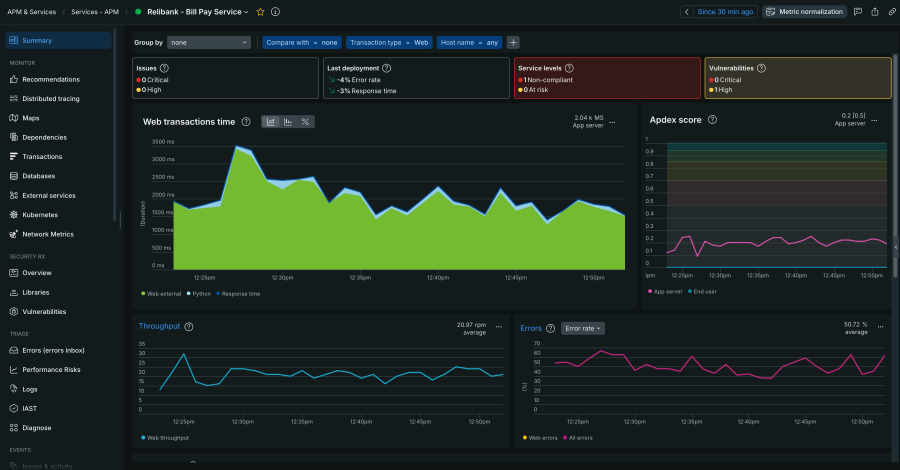Screen dimensions: 900x470
Task: Open the service info icon beside the star
Action: pyautogui.click(x=276, y=11)
